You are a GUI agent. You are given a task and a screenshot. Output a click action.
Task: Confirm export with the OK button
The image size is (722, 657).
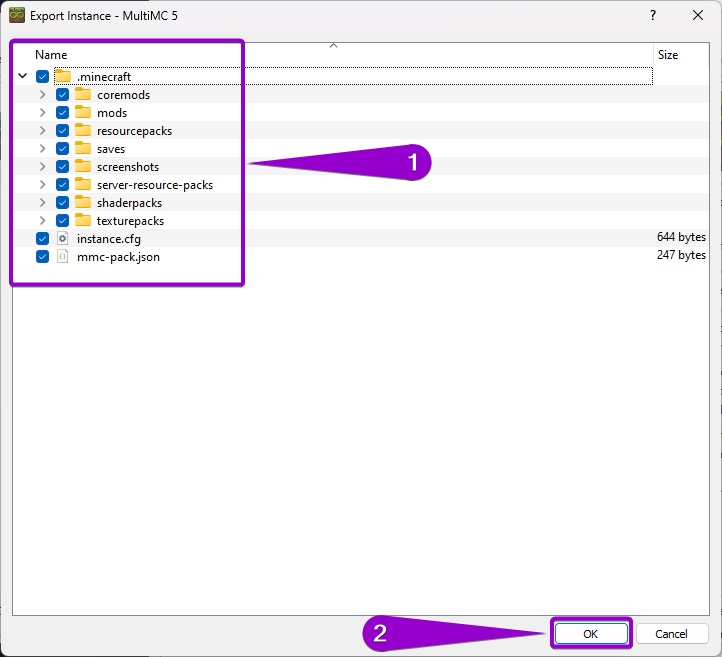tap(591, 634)
